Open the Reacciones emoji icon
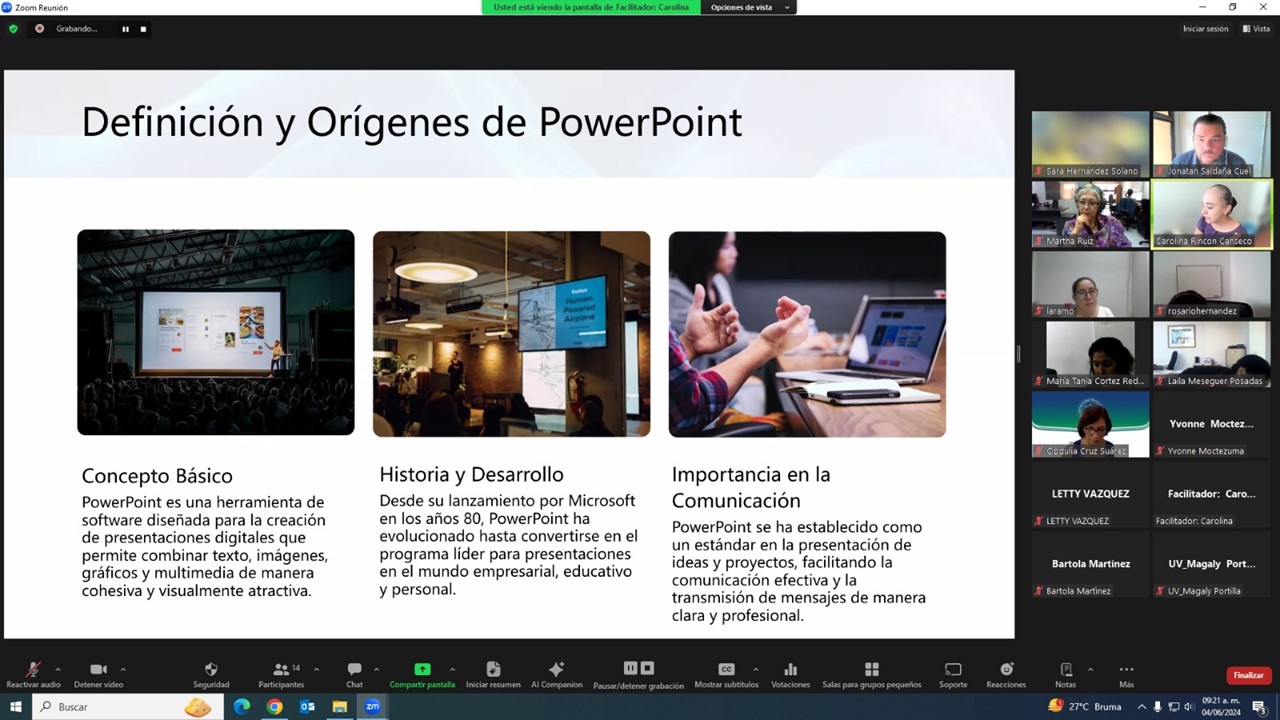The height and width of the screenshot is (720, 1280). [x=1006, y=670]
